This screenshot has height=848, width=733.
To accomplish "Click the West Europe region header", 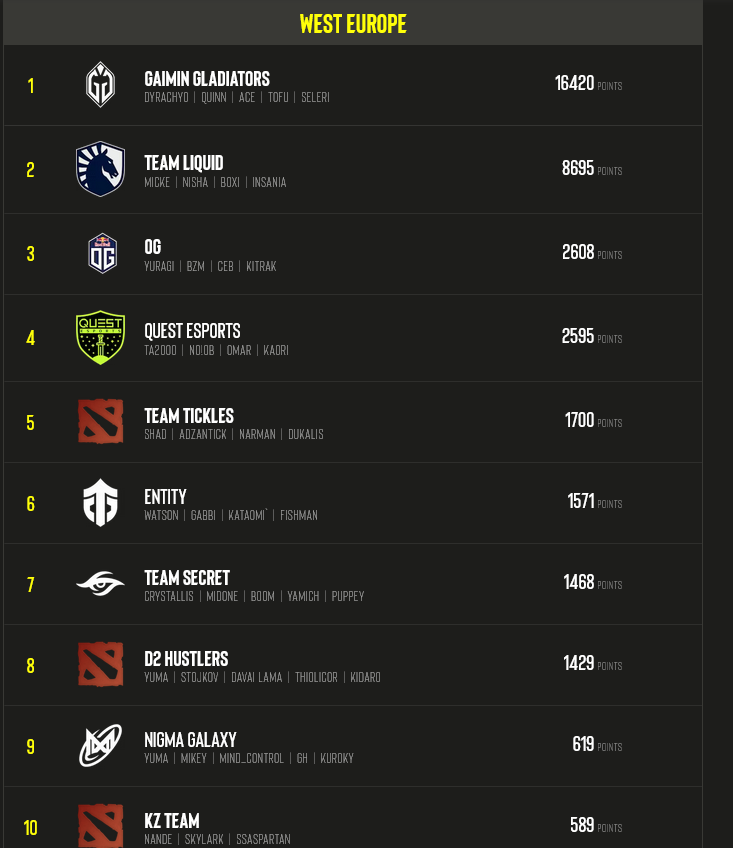I will [x=352, y=23].
